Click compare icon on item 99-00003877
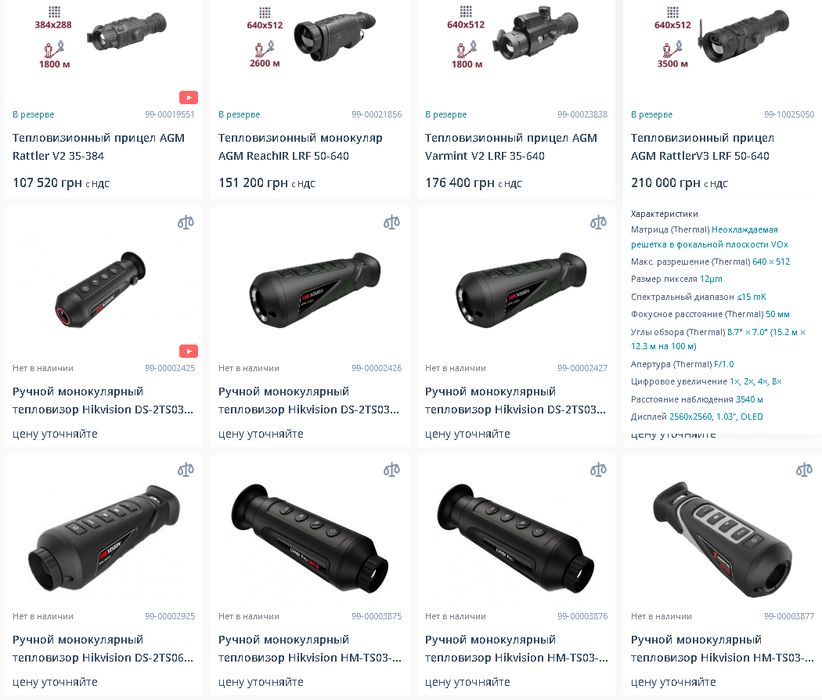 (x=804, y=469)
